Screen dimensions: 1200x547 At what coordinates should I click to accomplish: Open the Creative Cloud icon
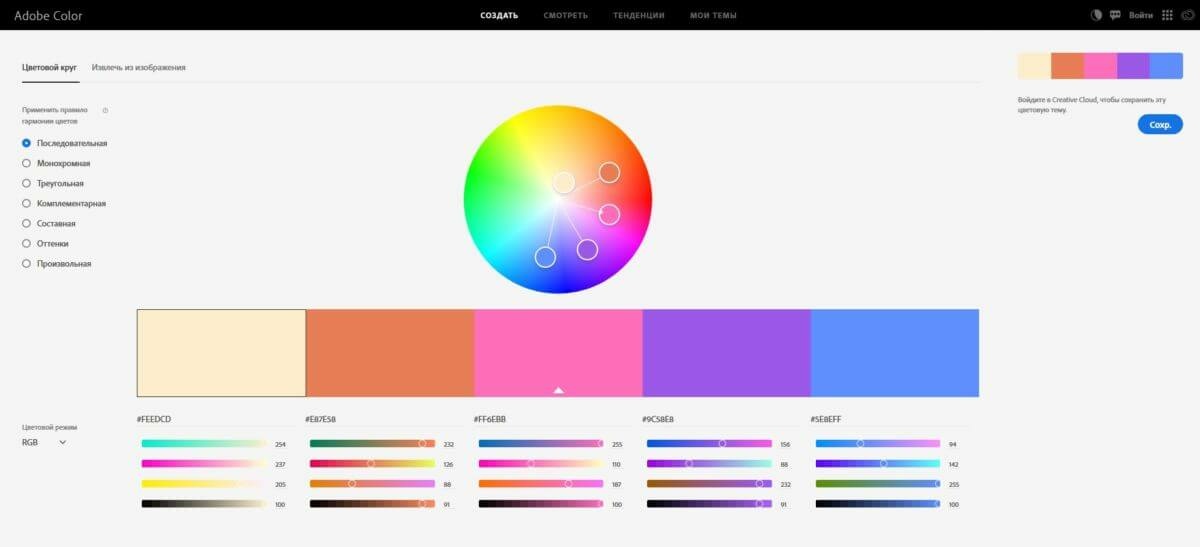[x=1186, y=15]
